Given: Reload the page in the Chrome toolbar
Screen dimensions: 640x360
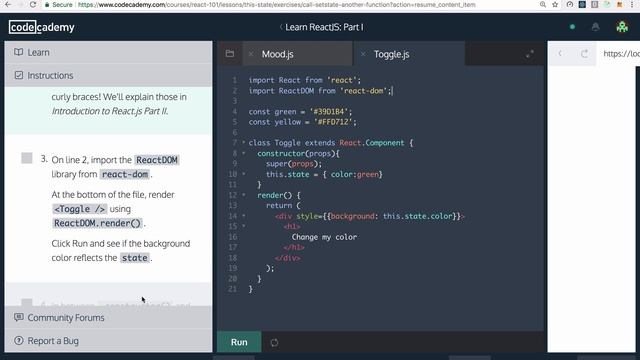Looking at the screenshot, I should (x=33, y=4).
